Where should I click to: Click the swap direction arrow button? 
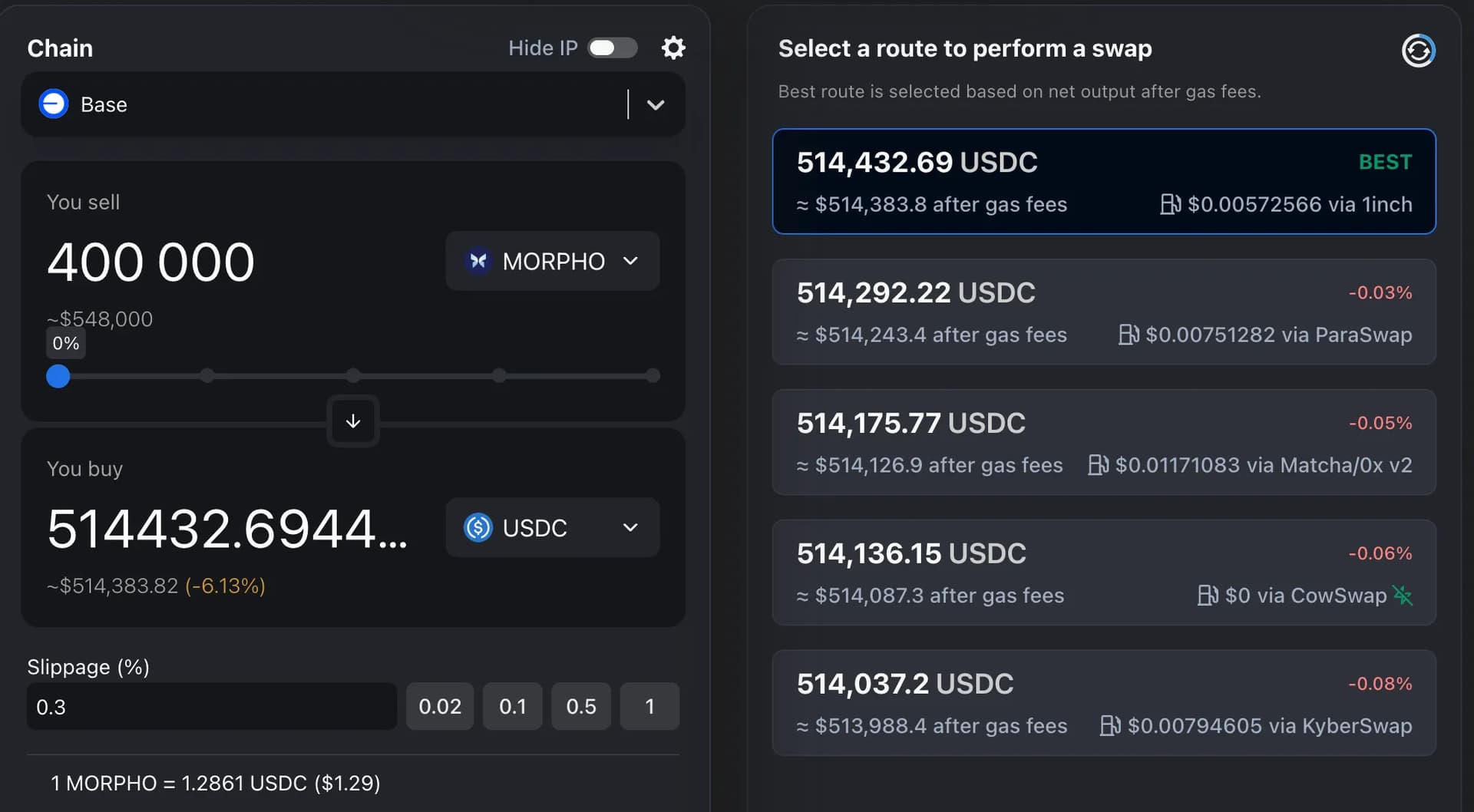[x=353, y=421]
